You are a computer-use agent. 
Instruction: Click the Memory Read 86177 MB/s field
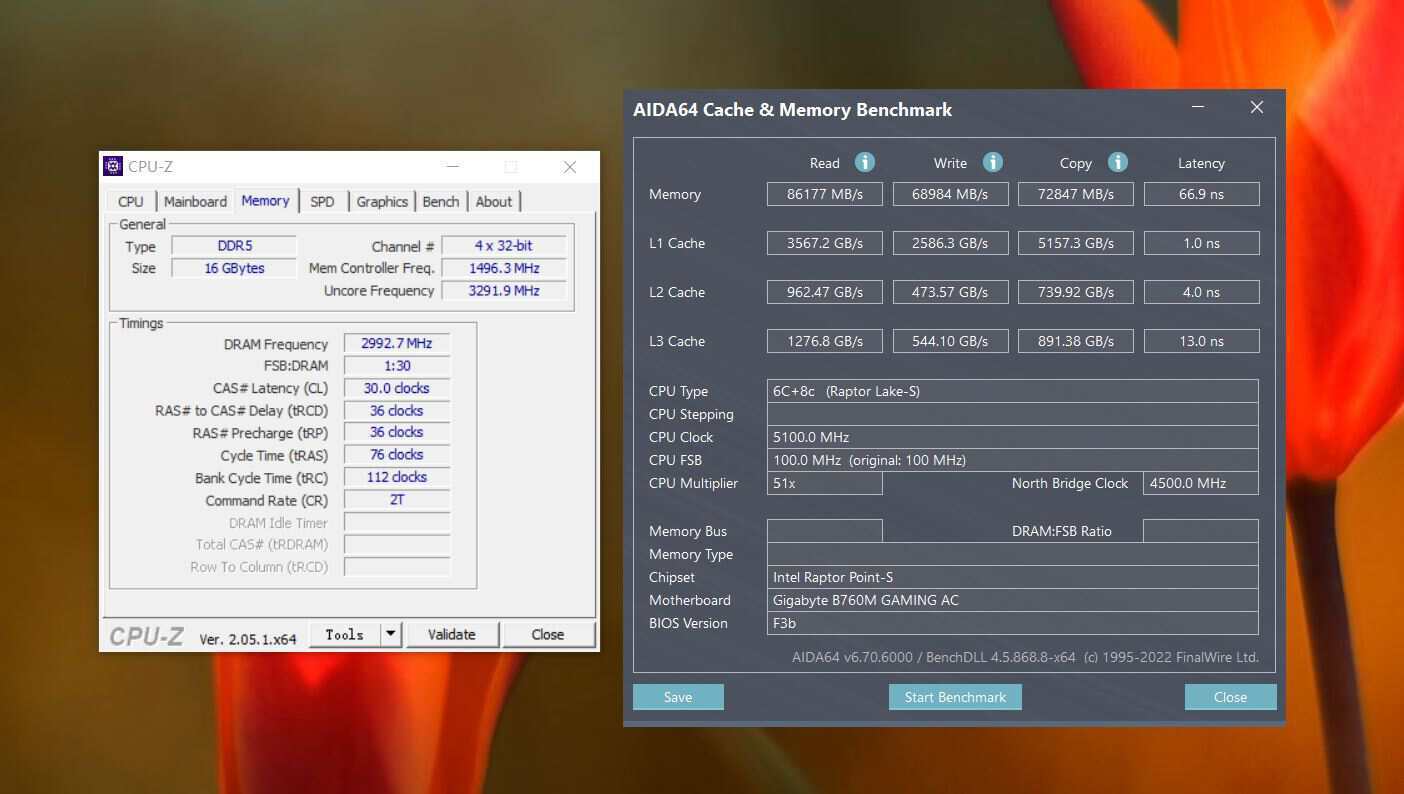[x=824, y=194]
